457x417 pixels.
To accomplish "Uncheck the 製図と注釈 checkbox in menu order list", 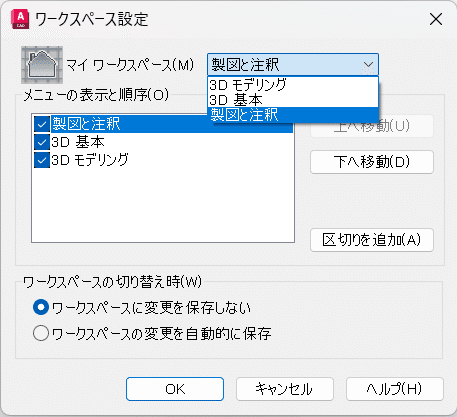I will pos(42,124).
